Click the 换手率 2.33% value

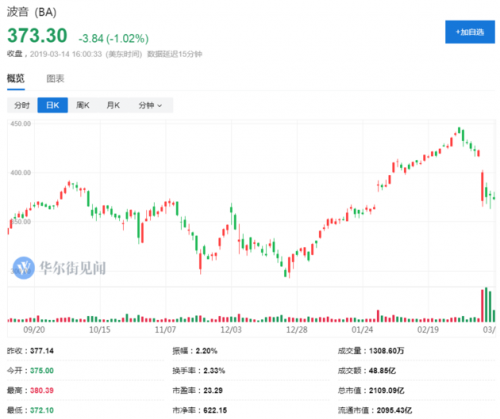tap(214, 371)
